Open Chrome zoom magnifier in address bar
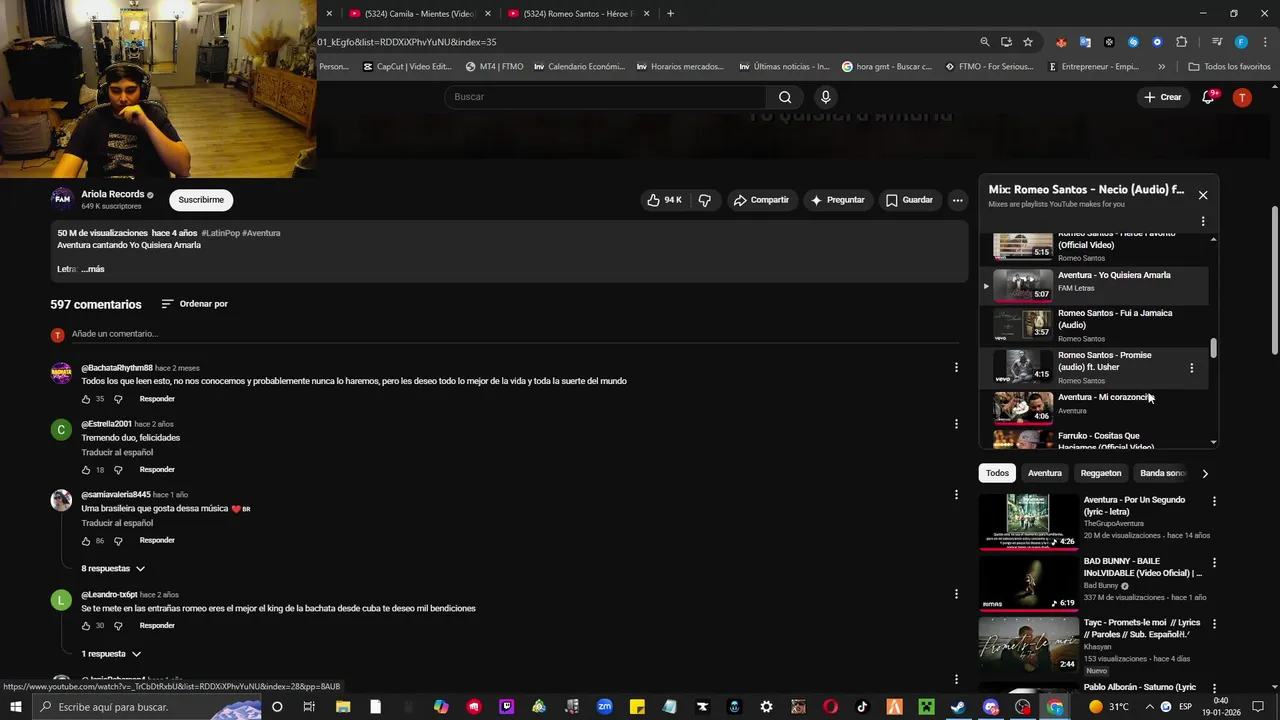1280x720 pixels. [x=985, y=42]
